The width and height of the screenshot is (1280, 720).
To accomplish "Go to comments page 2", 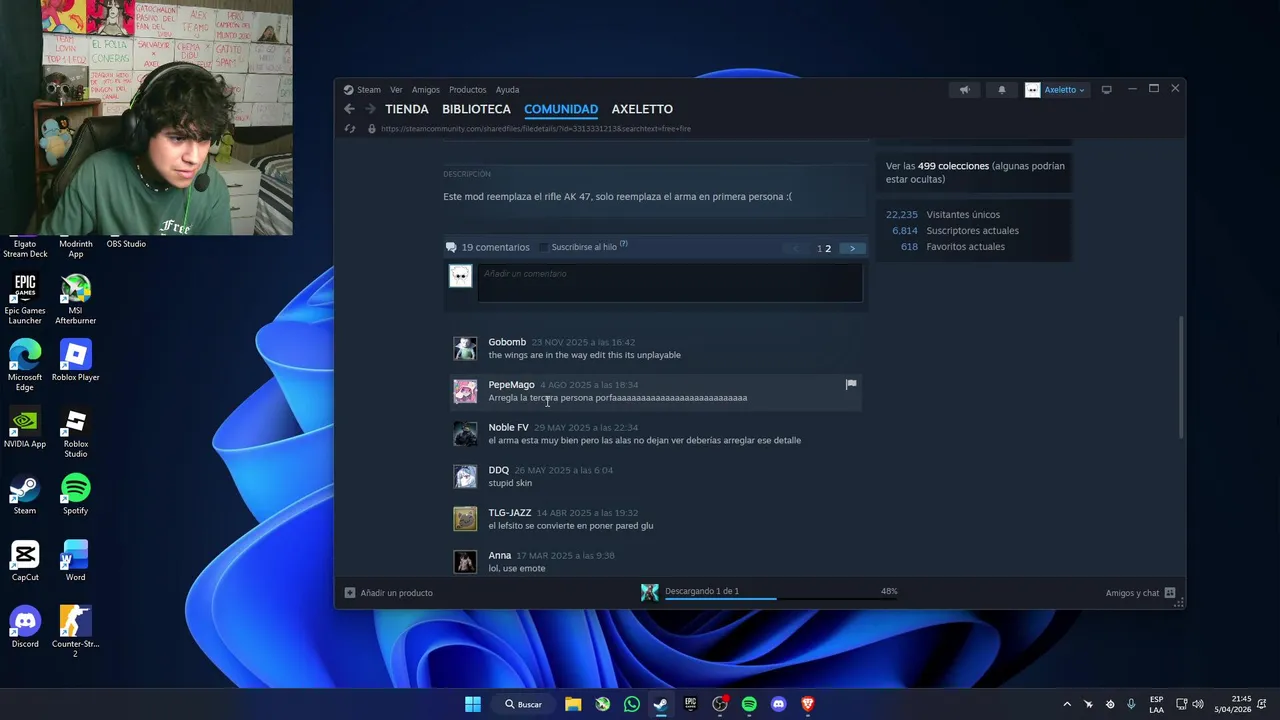I will (x=828, y=248).
